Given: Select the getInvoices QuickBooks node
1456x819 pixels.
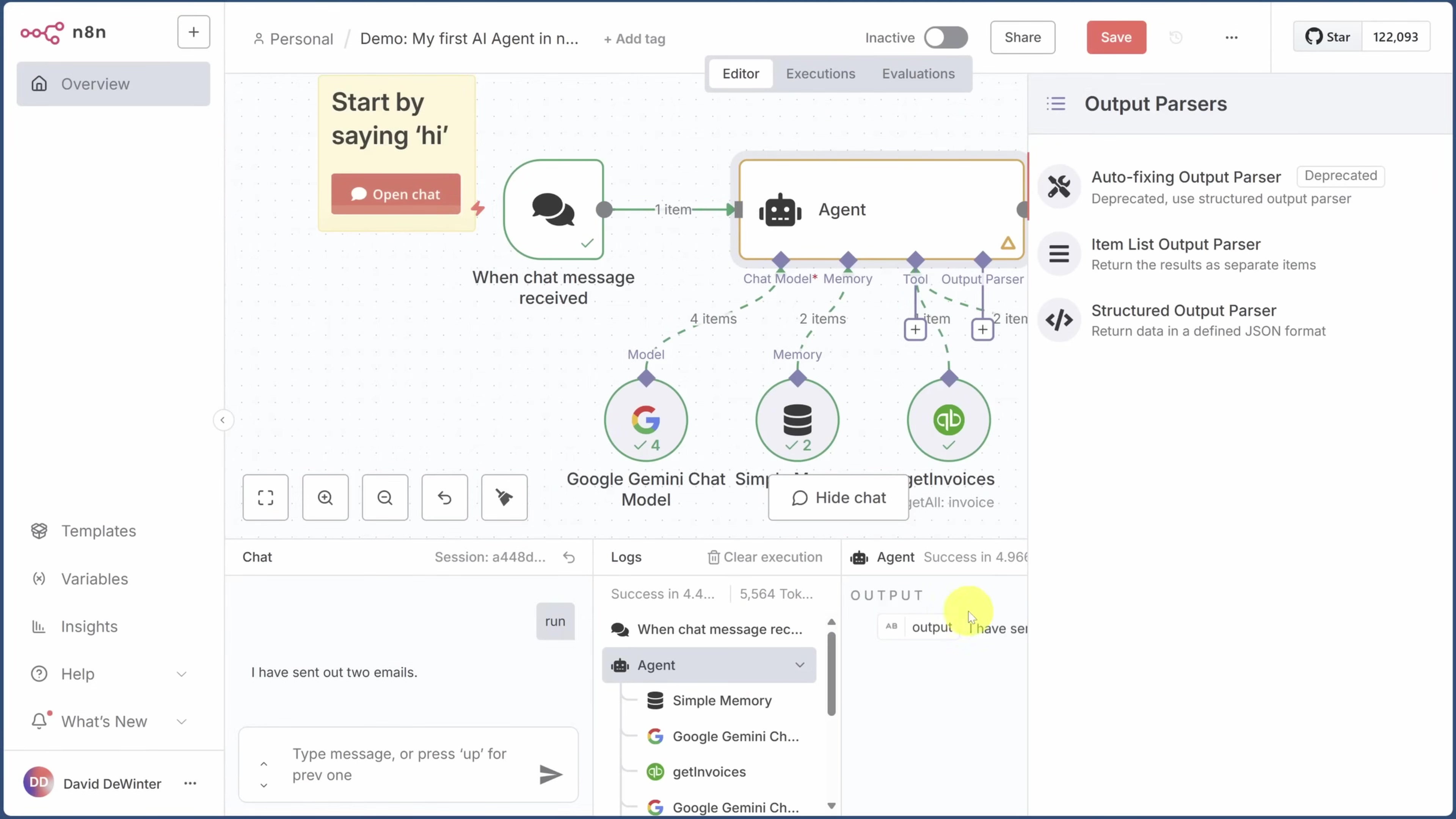Looking at the screenshot, I should coord(948,420).
